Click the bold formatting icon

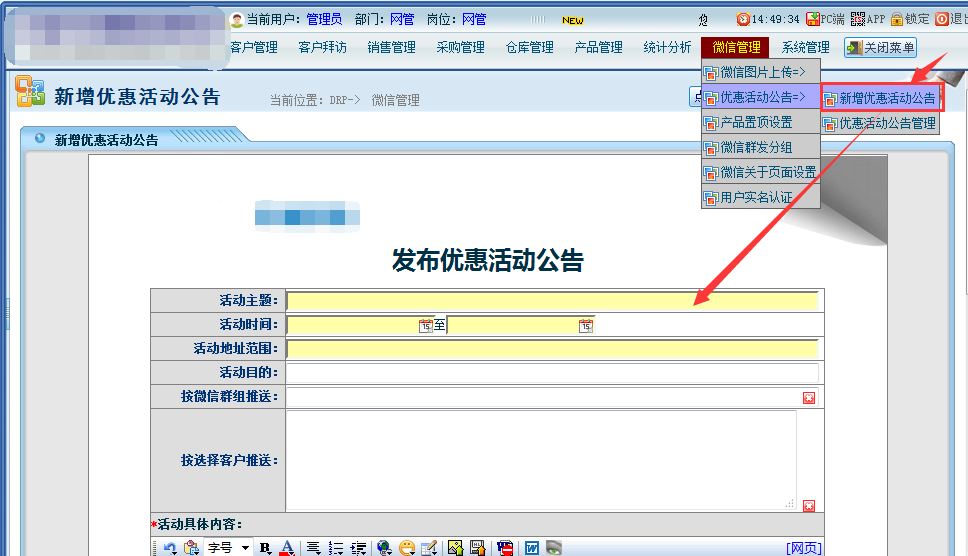pos(265,548)
